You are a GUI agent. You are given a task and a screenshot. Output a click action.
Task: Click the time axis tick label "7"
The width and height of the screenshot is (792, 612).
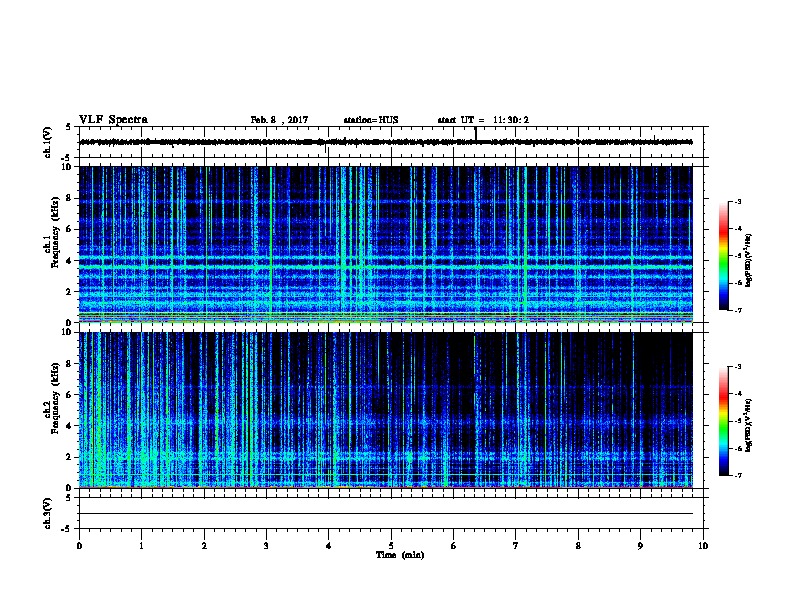tap(516, 546)
